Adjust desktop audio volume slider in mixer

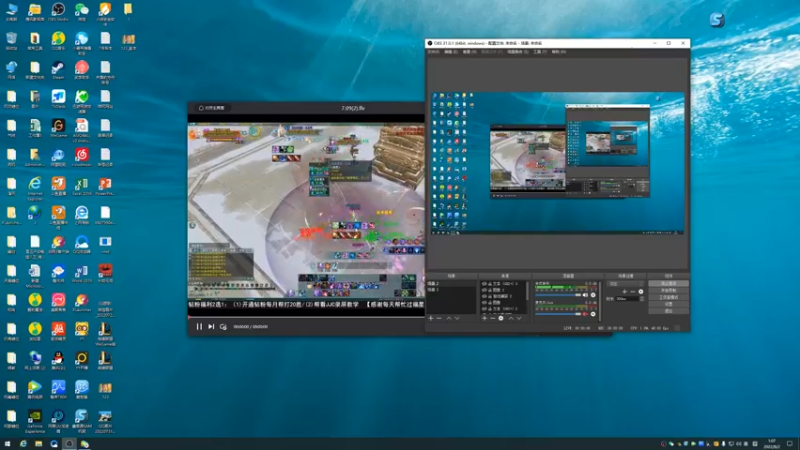click(x=558, y=295)
